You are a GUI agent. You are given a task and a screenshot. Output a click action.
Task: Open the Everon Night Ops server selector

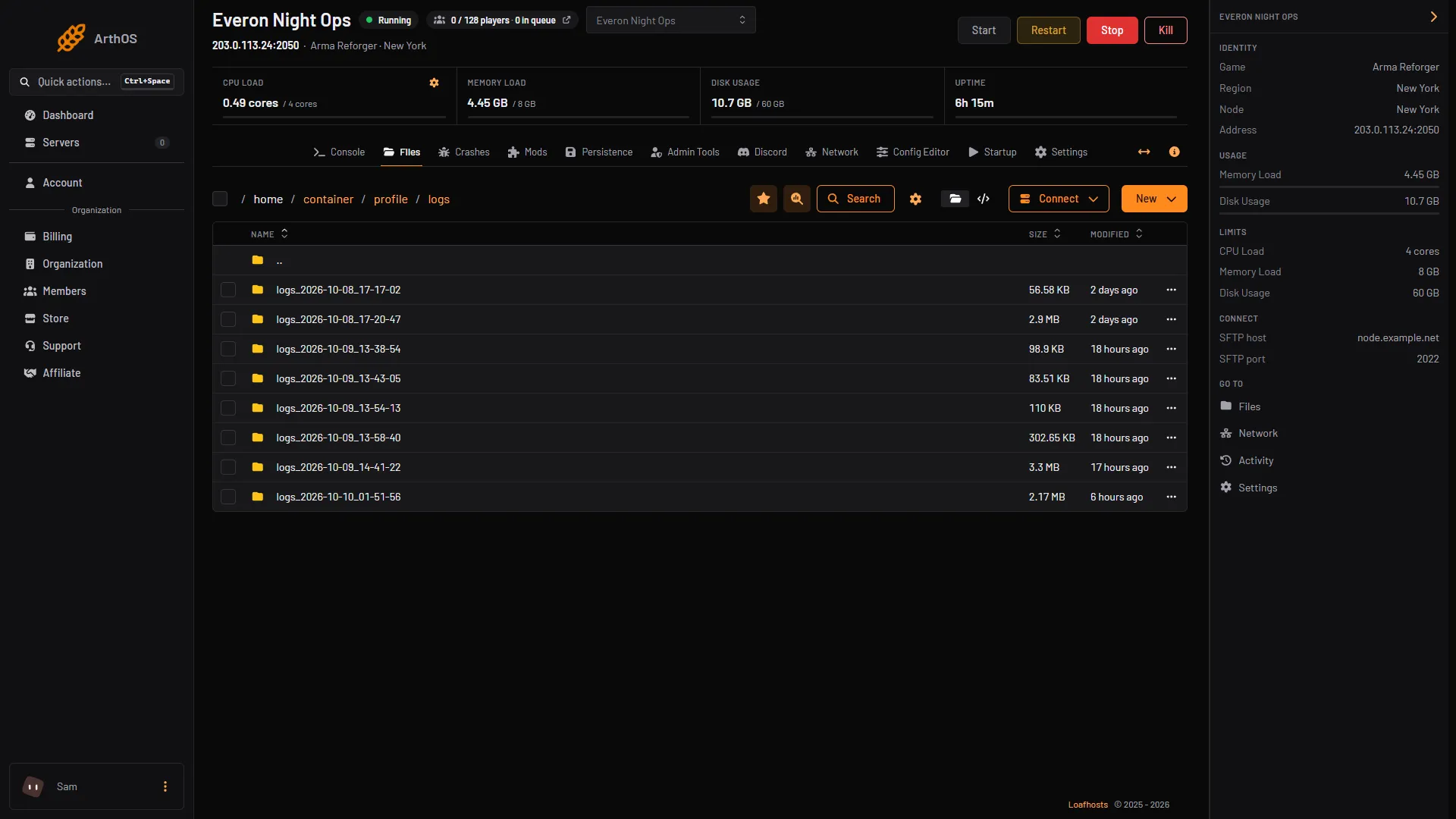tap(670, 20)
